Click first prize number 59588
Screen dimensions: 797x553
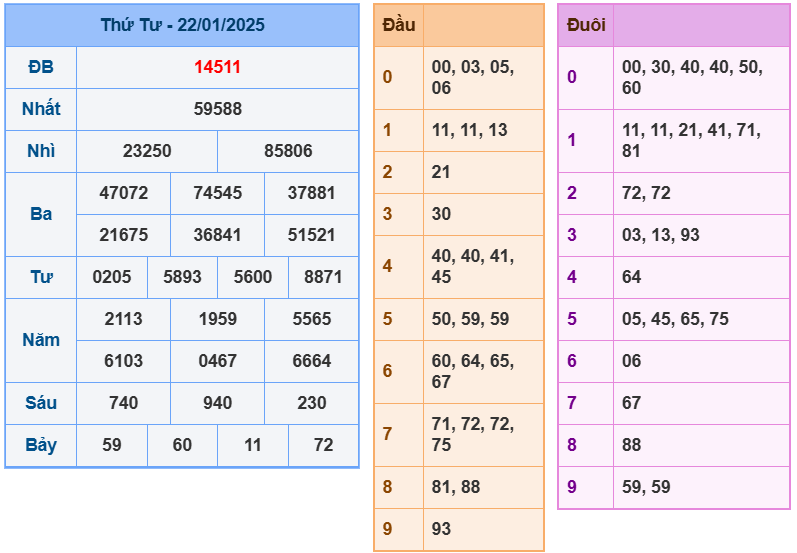pos(217,109)
